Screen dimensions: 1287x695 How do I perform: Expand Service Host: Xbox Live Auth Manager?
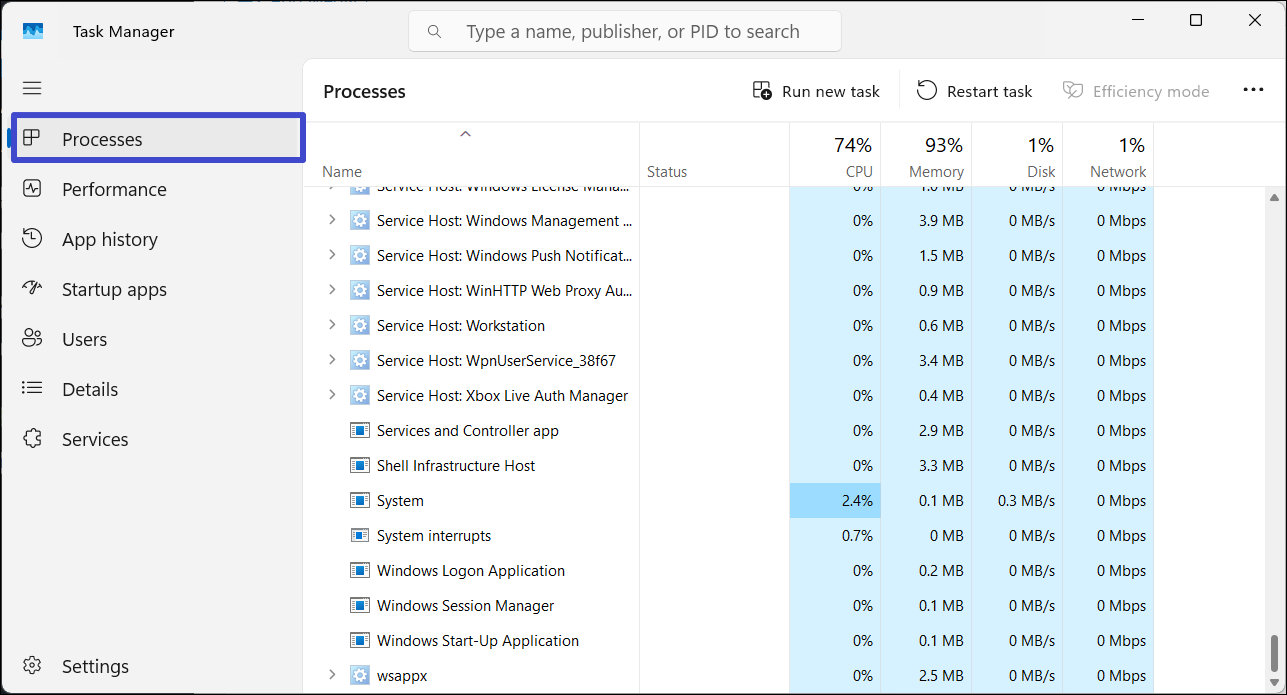332,395
